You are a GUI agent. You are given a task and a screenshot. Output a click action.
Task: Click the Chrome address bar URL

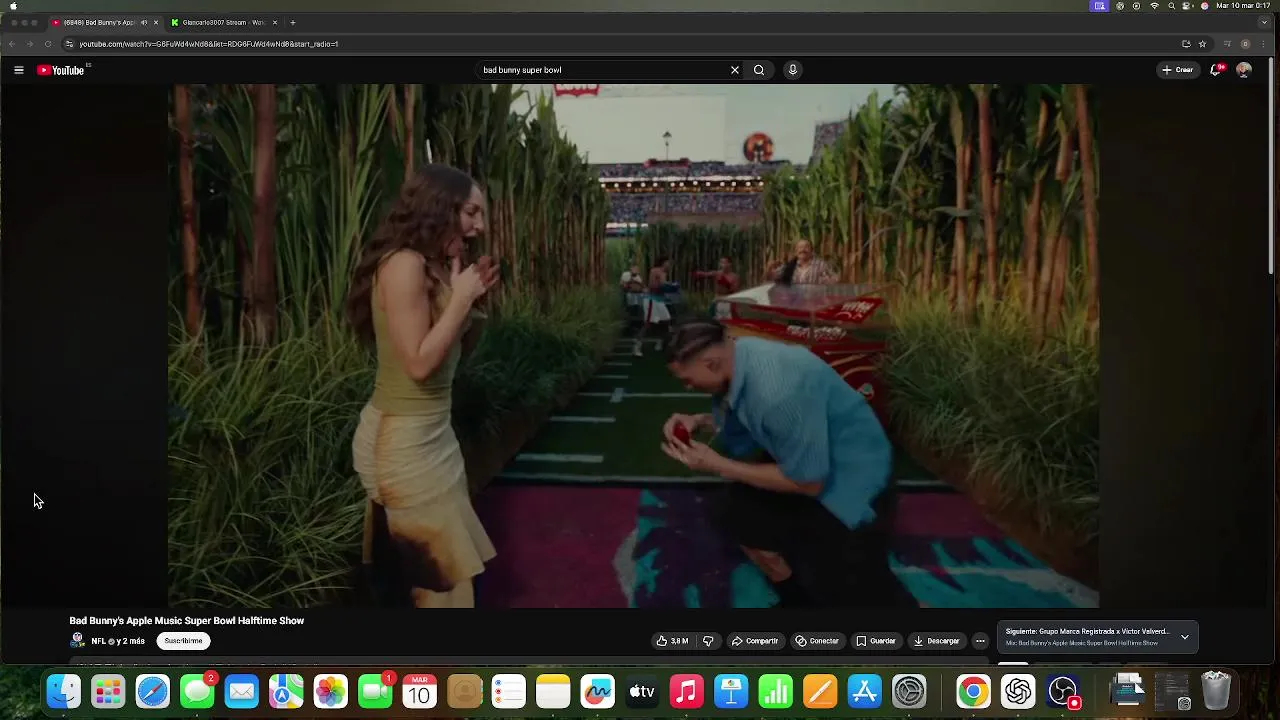click(209, 44)
